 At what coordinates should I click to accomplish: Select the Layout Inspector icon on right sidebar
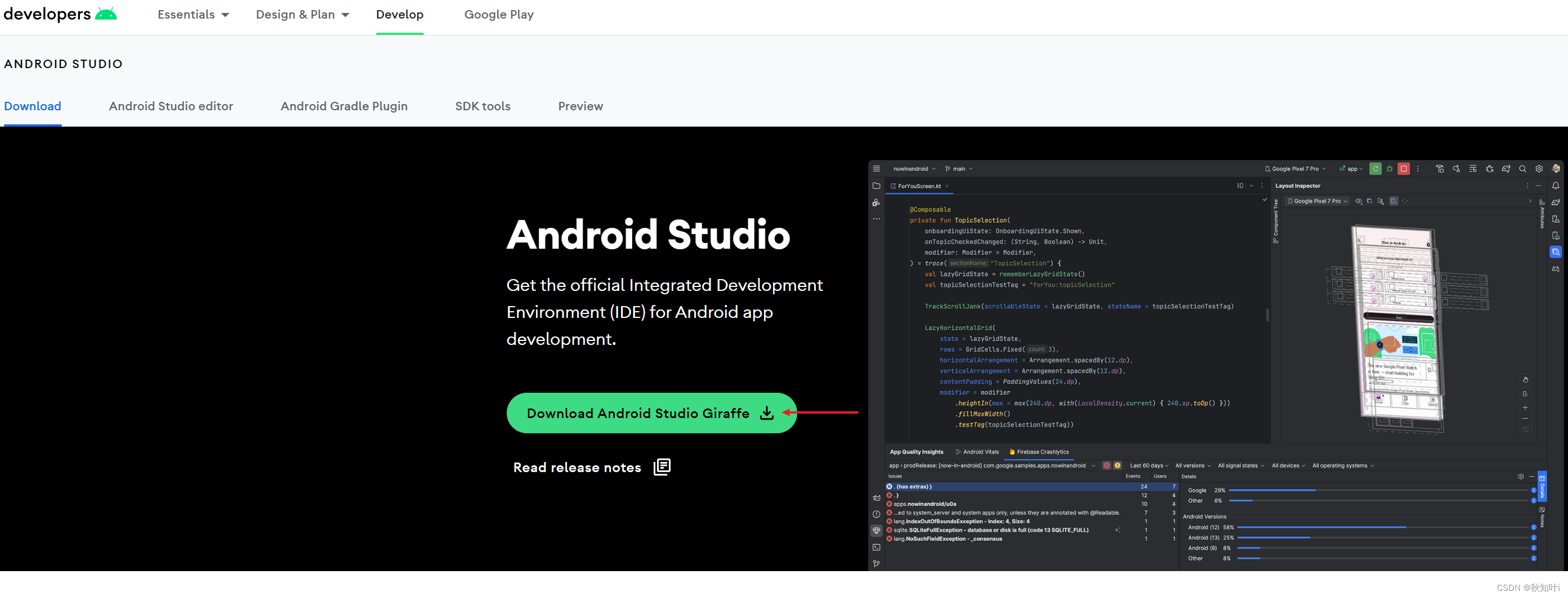click(1556, 252)
